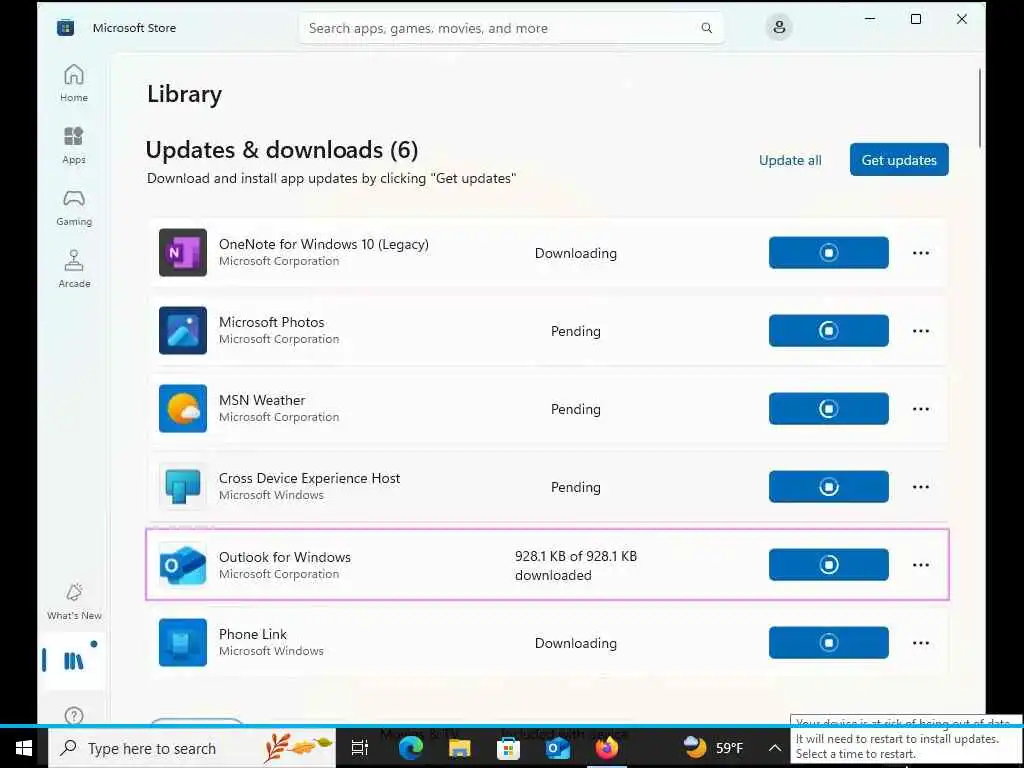Open more options for Phone Link
The image size is (1024, 768).
(x=921, y=643)
